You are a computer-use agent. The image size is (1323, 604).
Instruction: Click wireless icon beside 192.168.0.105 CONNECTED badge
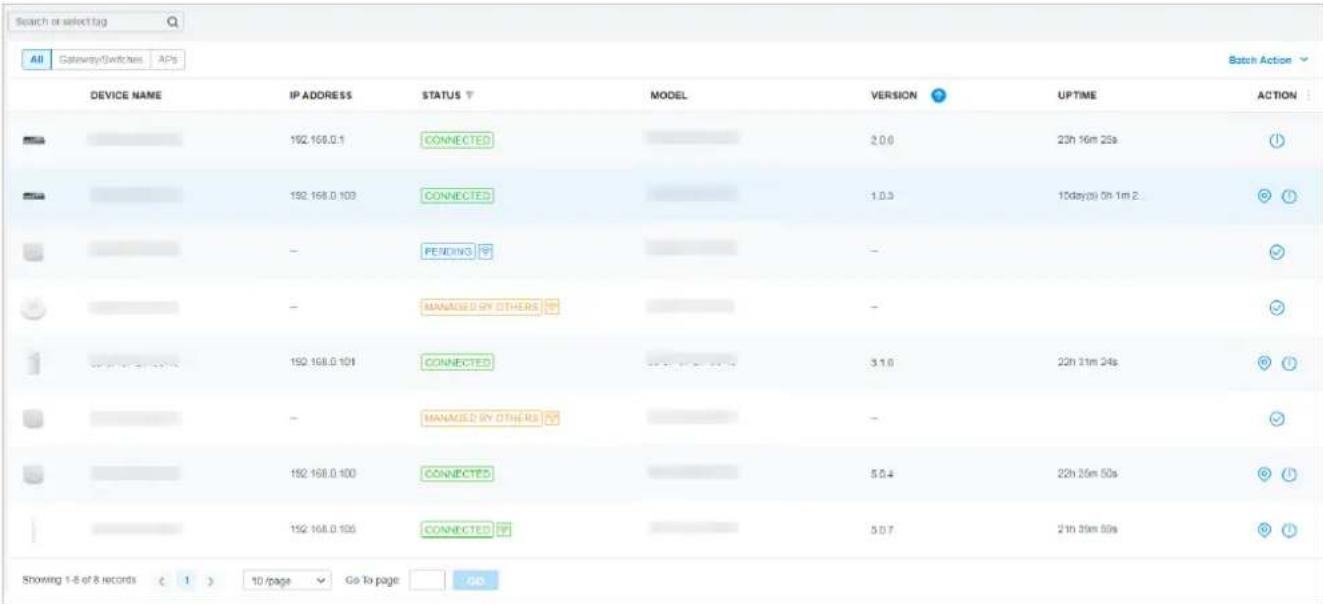(505, 528)
